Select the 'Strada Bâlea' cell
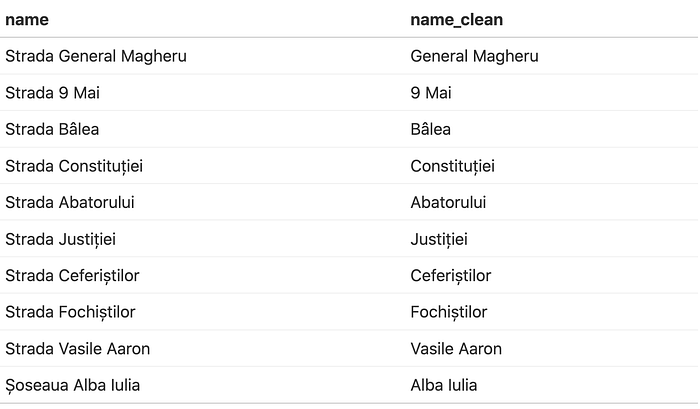 52,129
